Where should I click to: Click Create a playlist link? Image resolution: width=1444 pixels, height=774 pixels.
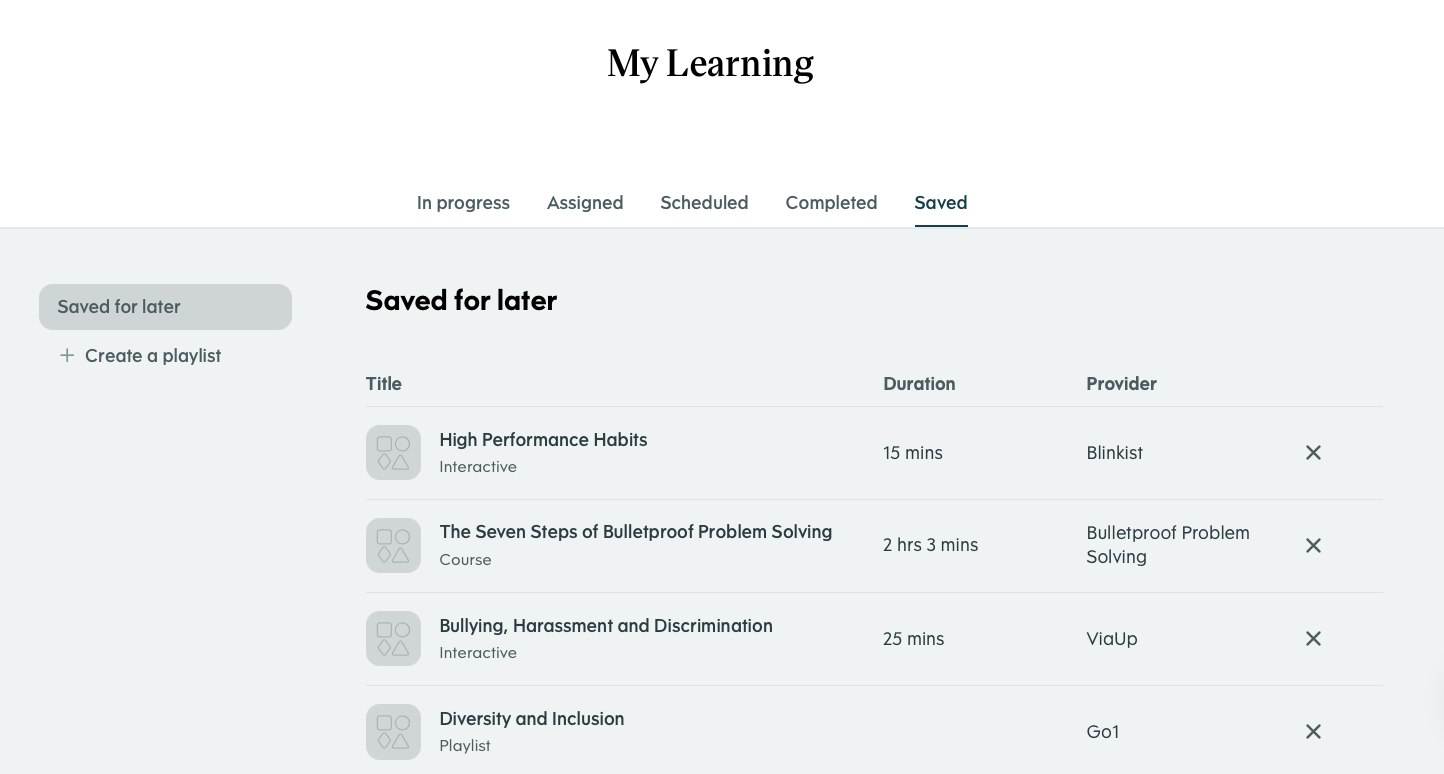[153, 356]
